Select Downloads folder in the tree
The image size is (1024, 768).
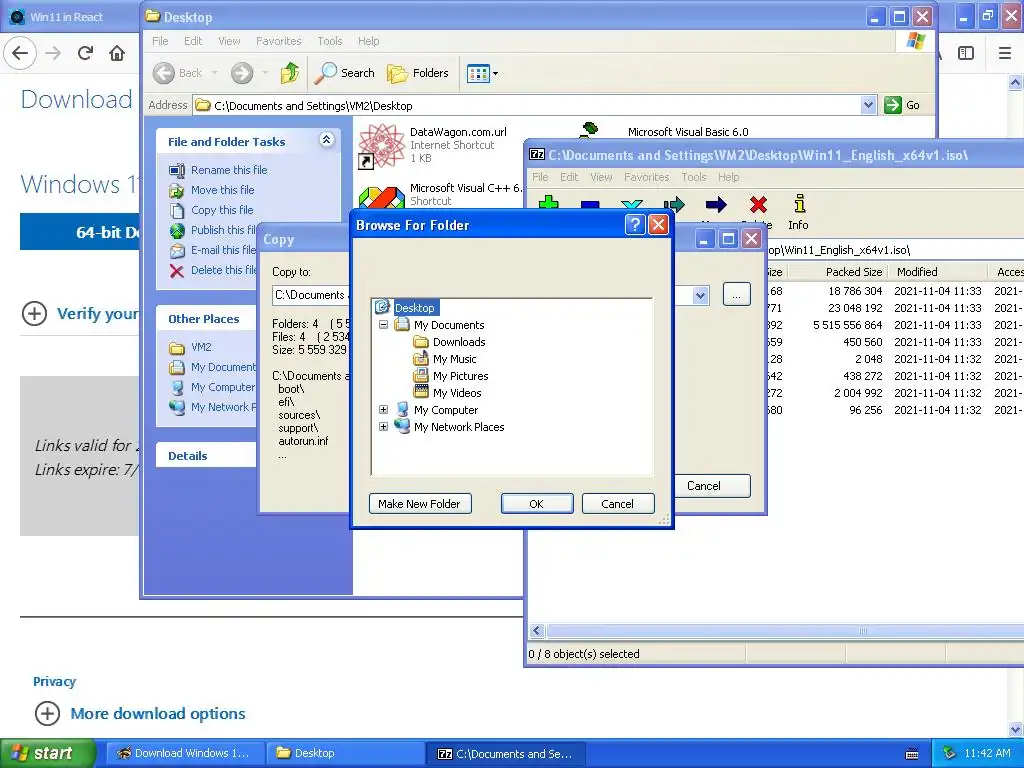click(450, 342)
